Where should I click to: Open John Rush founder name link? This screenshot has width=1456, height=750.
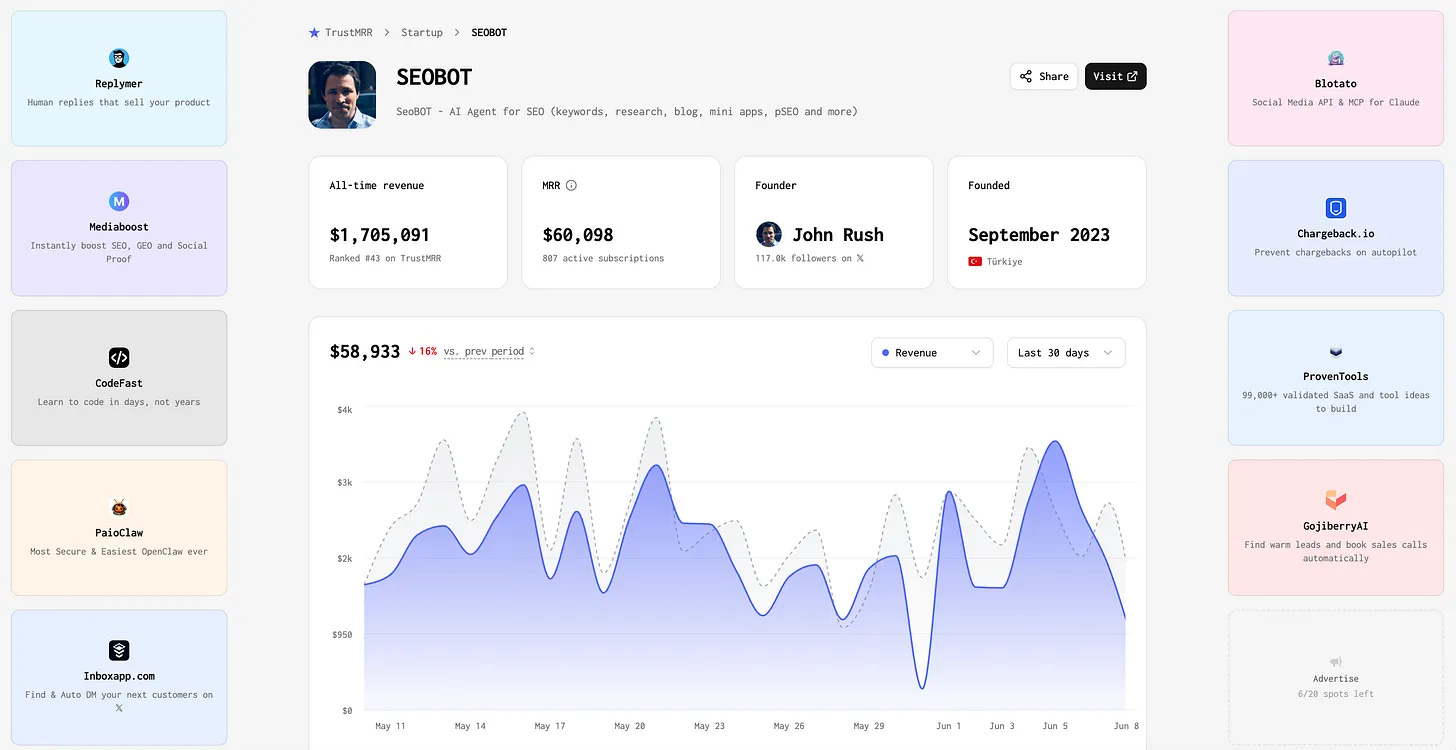[838, 235]
